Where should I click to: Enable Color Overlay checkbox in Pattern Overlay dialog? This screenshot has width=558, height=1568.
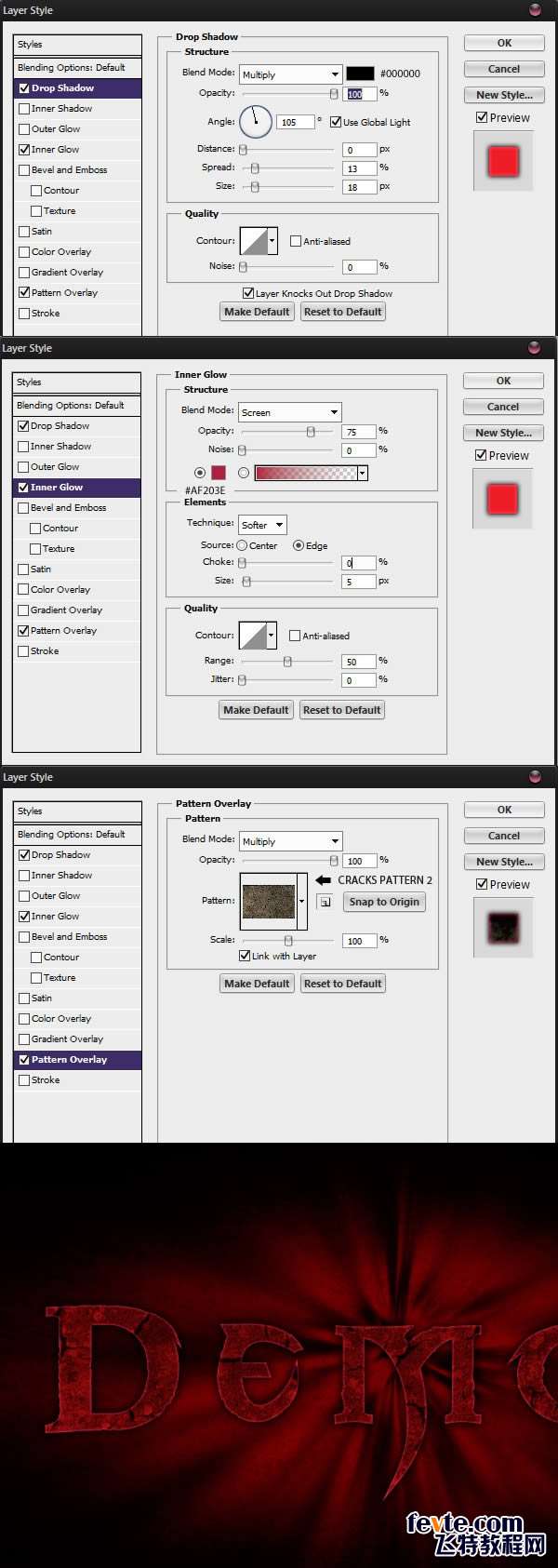tap(24, 1019)
